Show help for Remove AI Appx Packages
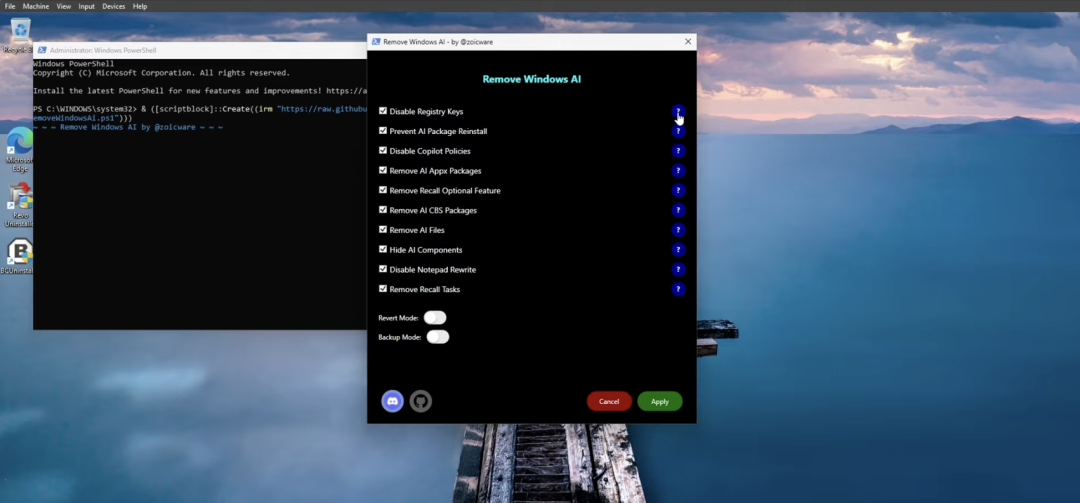The height and width of the screenshot is (503, 1080). point(678,171)
